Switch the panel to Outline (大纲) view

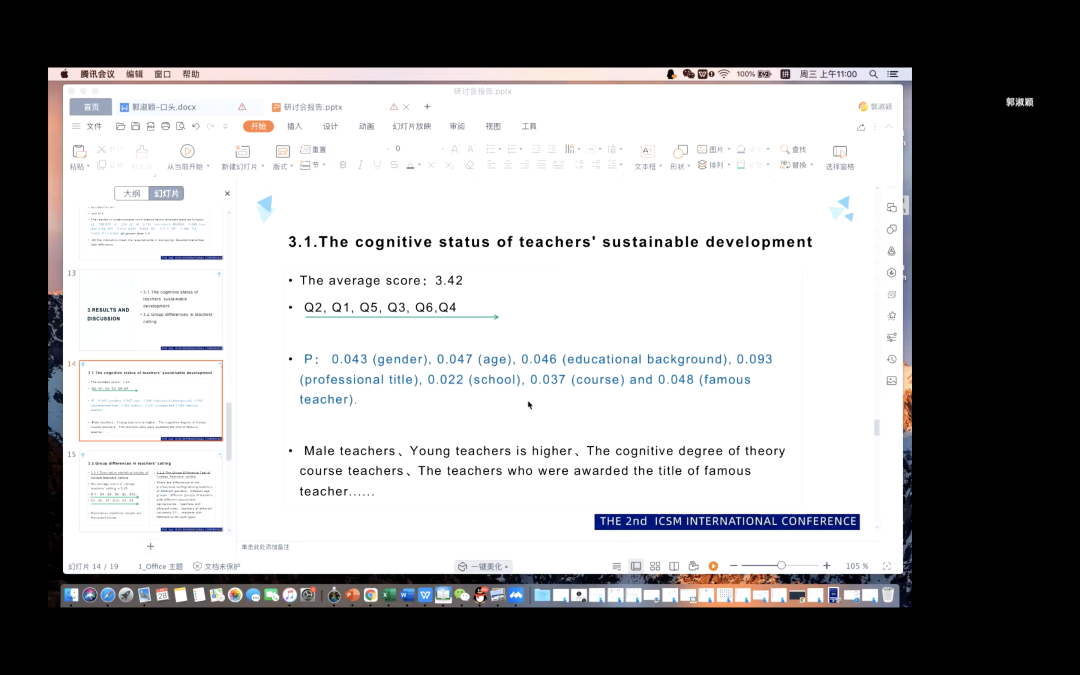tap(132, 194)
